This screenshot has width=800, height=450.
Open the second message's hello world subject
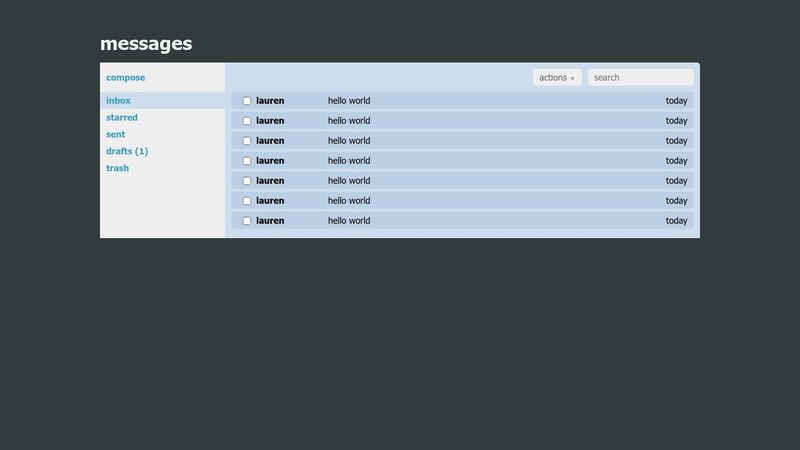click(349, 121)
